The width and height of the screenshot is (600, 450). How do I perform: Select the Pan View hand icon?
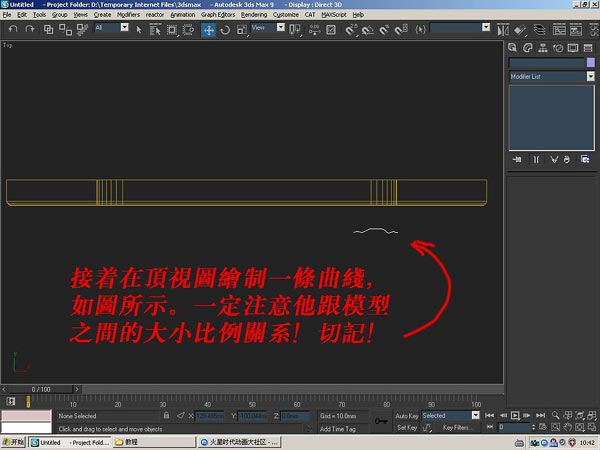[567, 427]
